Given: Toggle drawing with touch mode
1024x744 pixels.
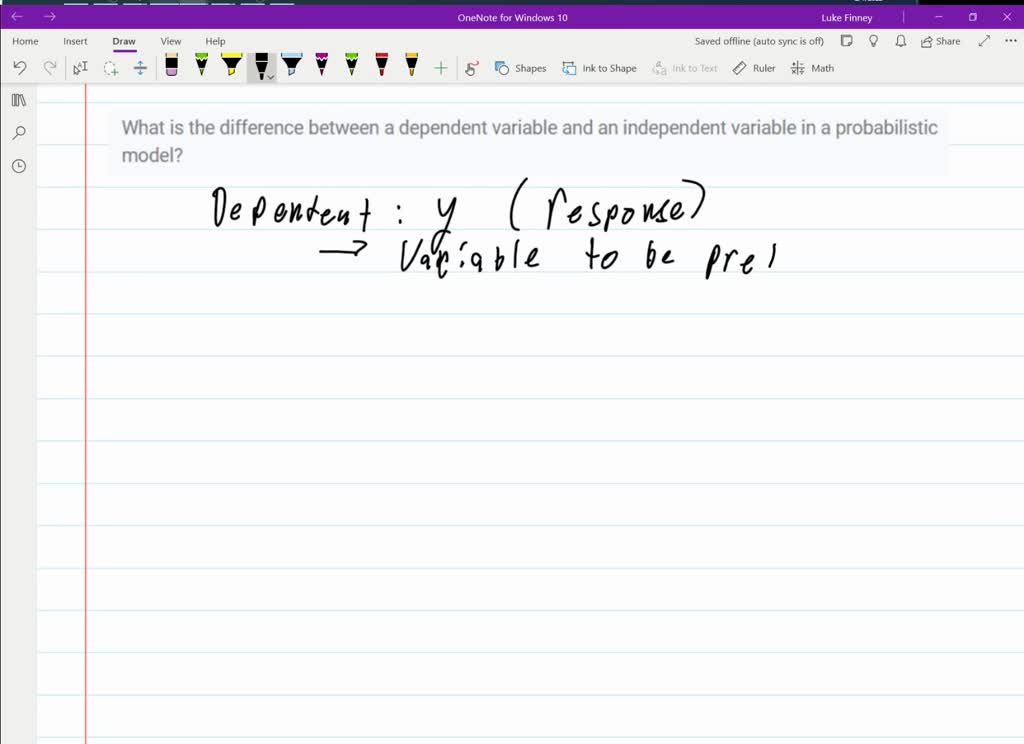Looking at the screenshot, I should 472,68.
